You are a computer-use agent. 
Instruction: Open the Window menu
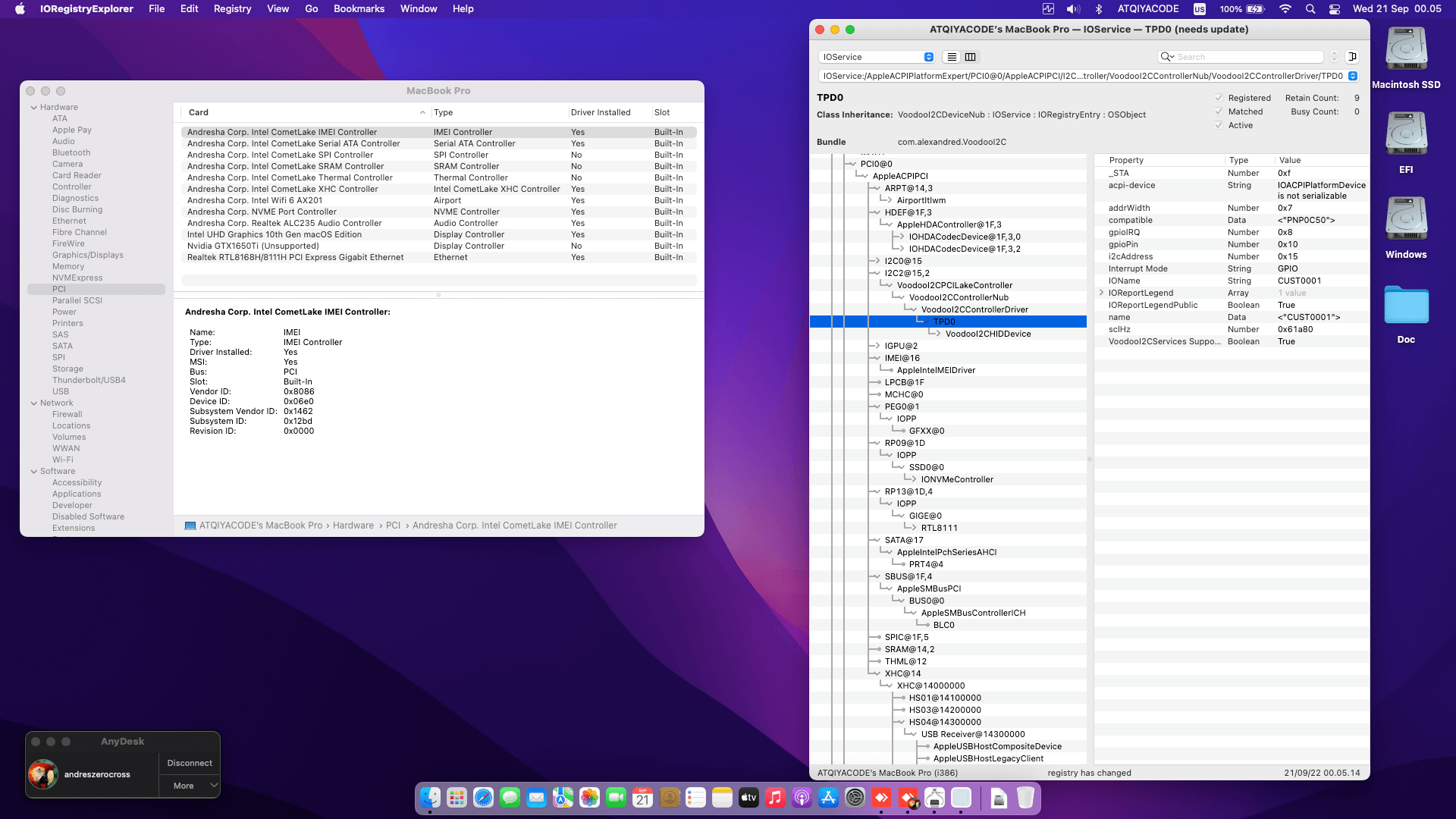pos(419,9)
